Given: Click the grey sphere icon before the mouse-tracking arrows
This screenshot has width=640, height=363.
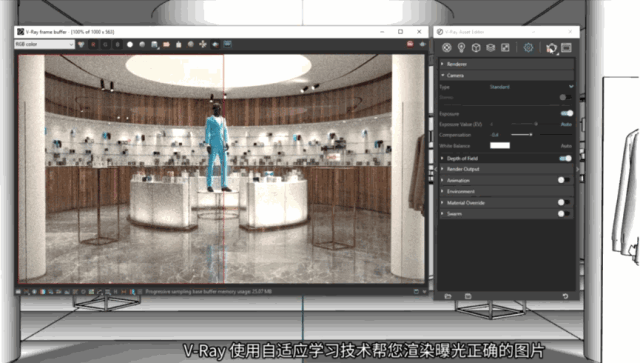Looking at the screenshot, I should (191, 44).
